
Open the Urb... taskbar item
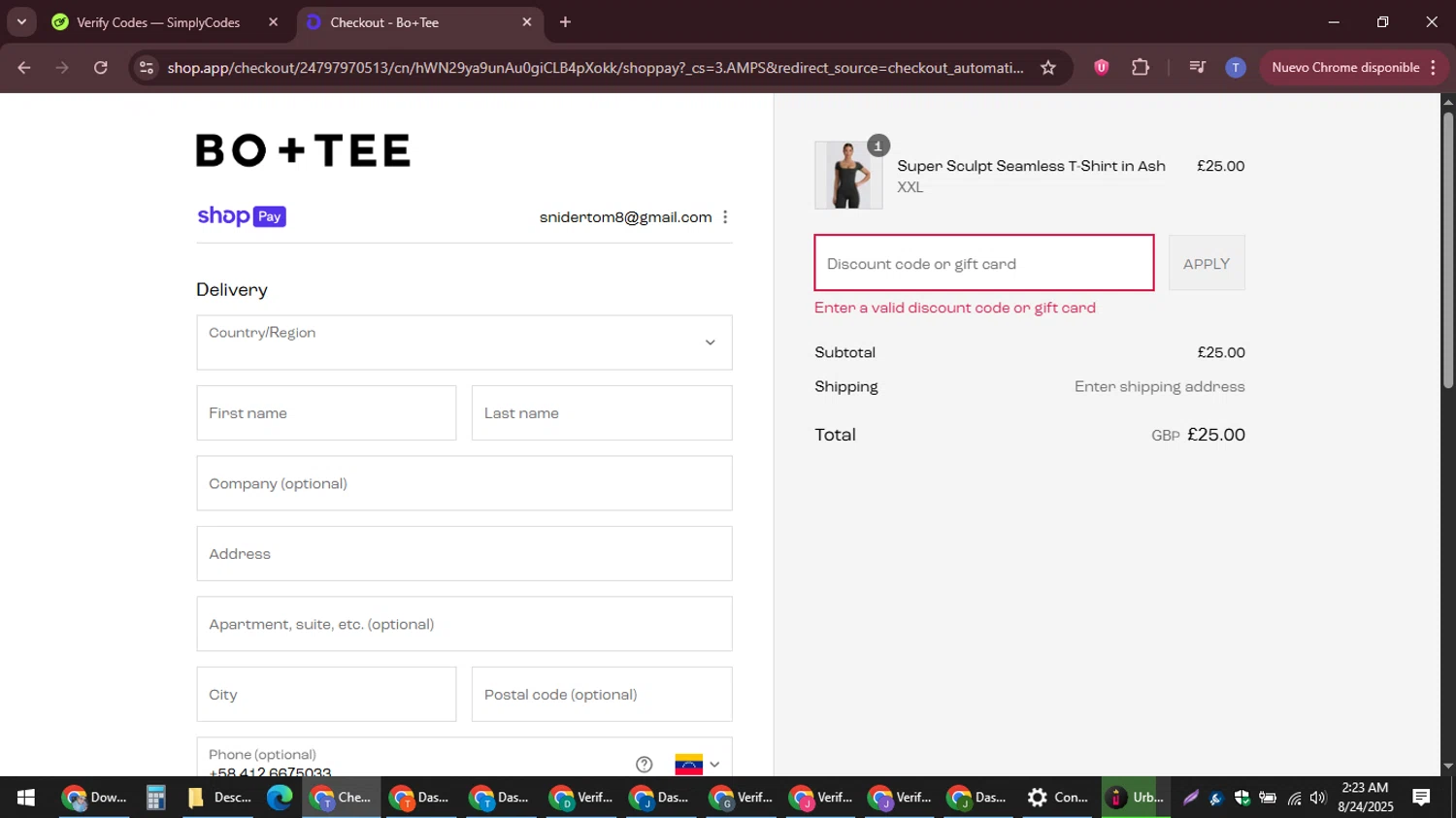tap(1137, 798)
